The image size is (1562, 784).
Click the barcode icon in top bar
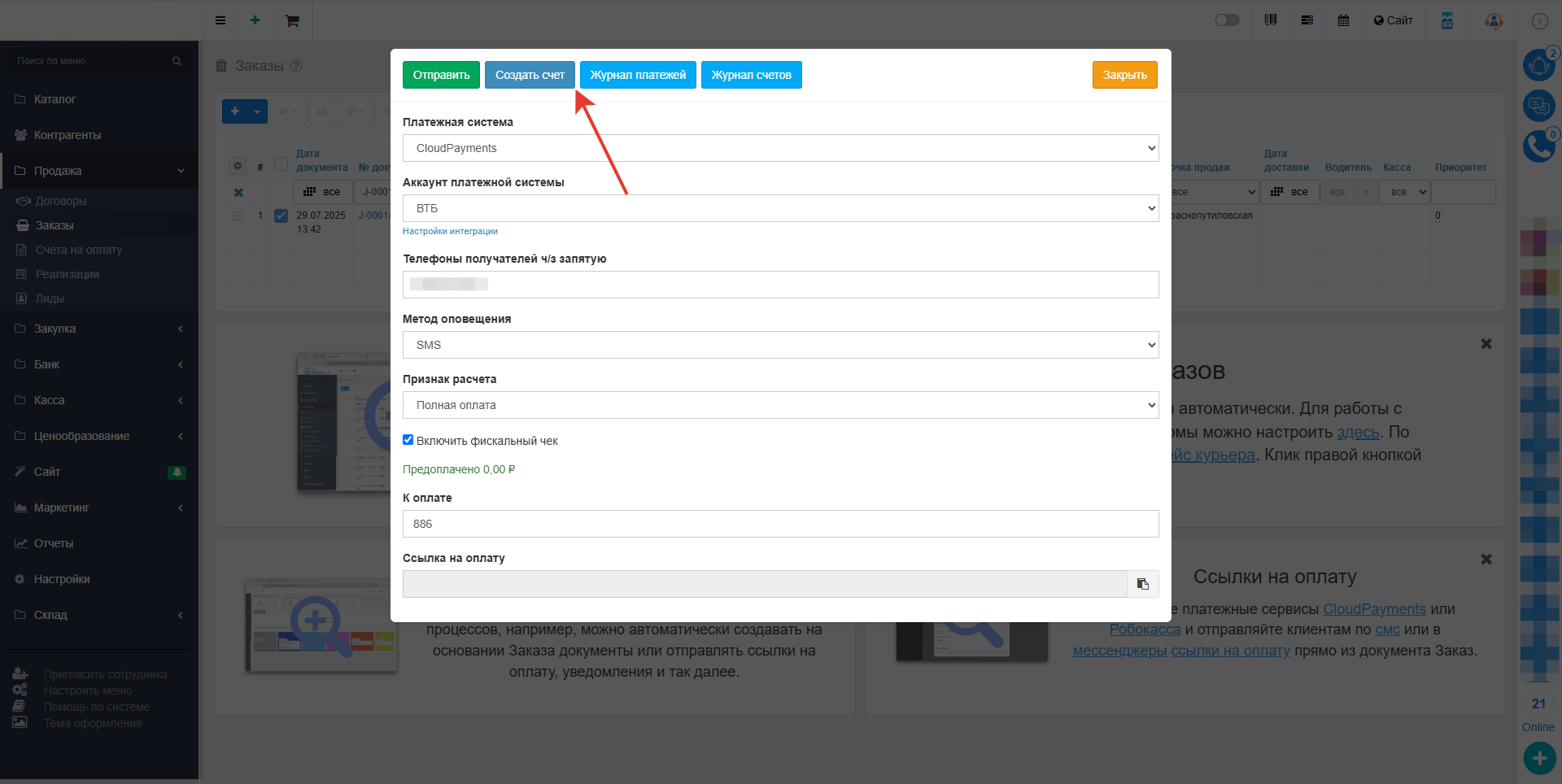(1271, 20)
